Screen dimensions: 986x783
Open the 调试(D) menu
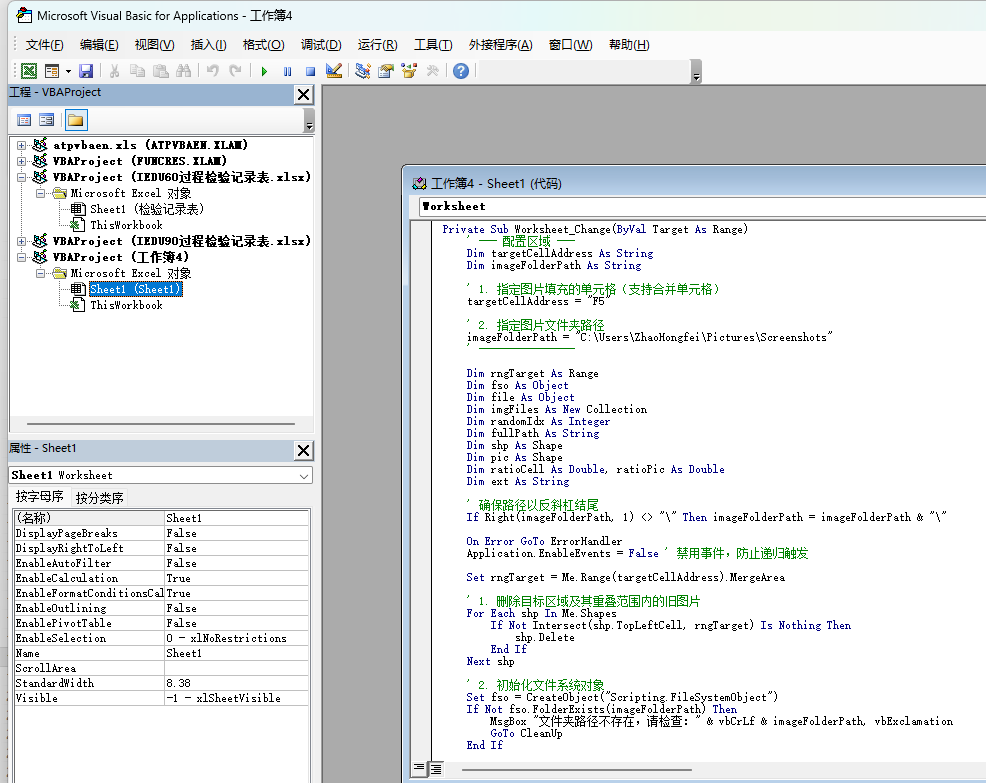[321, 45]
